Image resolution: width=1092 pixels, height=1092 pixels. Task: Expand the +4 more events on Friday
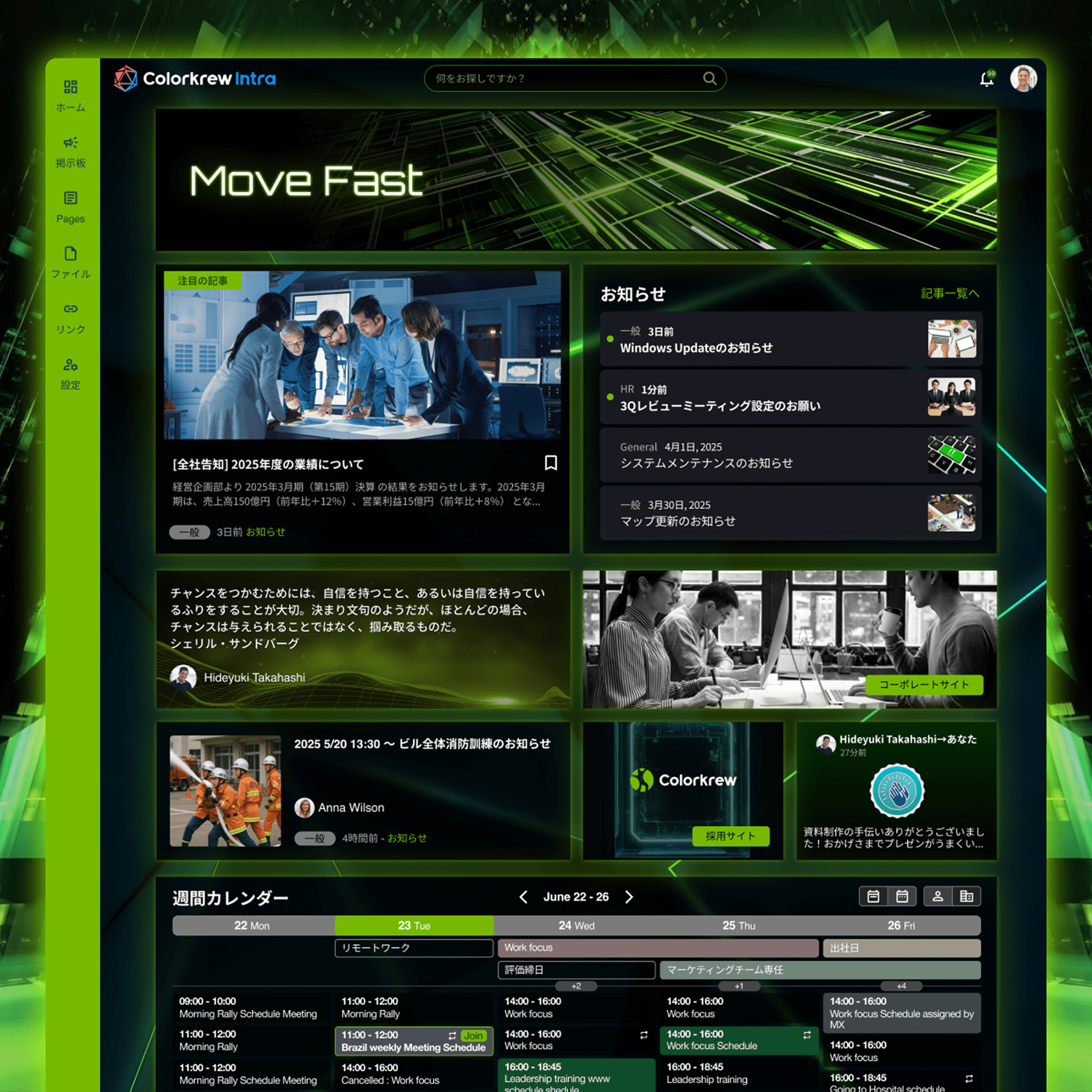(901, 986)
